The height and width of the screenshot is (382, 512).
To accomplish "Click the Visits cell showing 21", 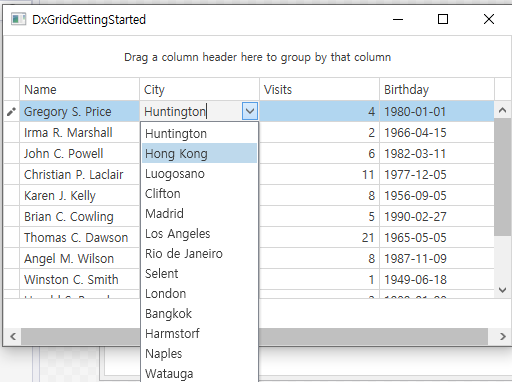I will 319,237.
